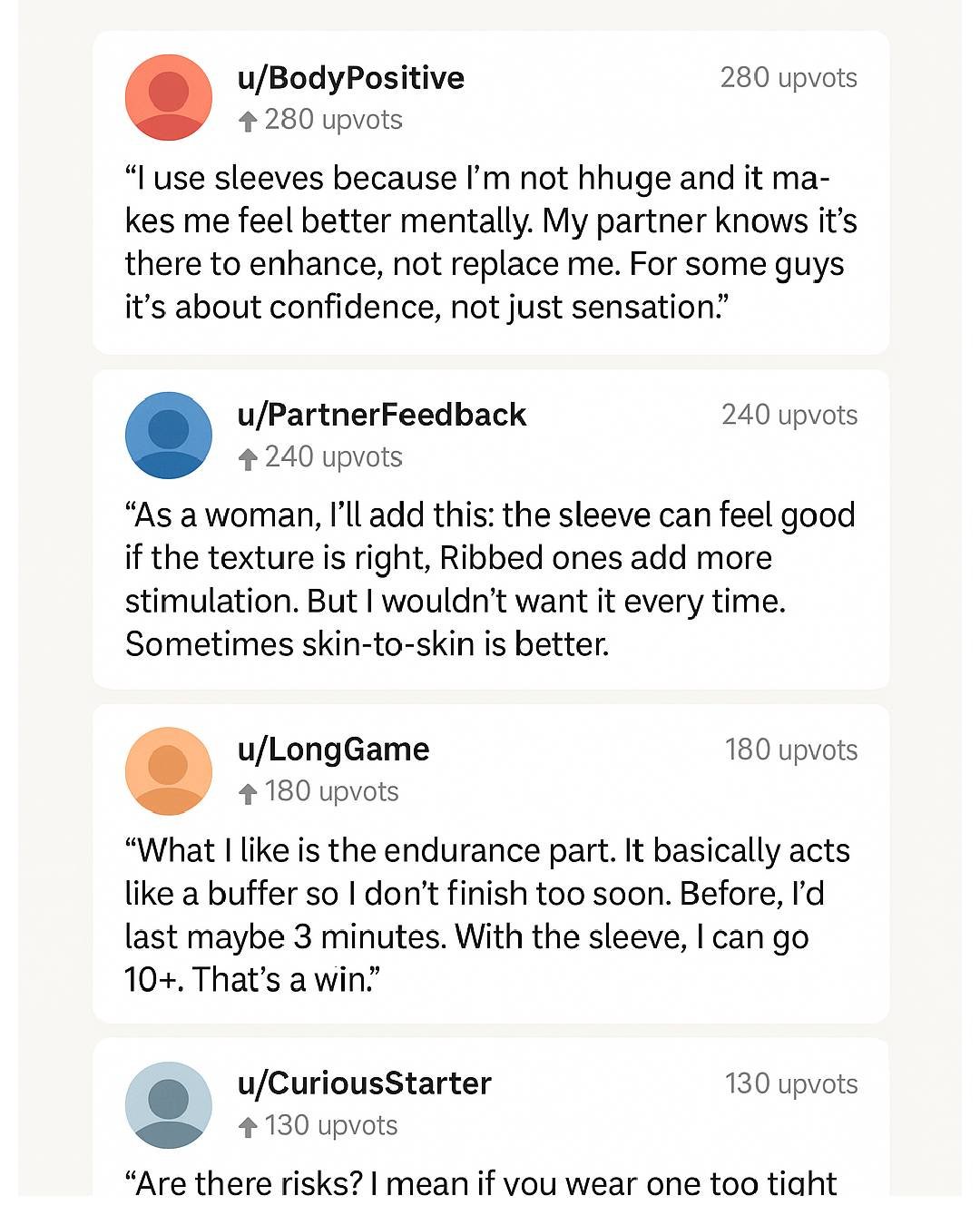980x1225 pixels.
Task: Upvote the u/LongGame comment arrow
Action: [x=247, y=793]
